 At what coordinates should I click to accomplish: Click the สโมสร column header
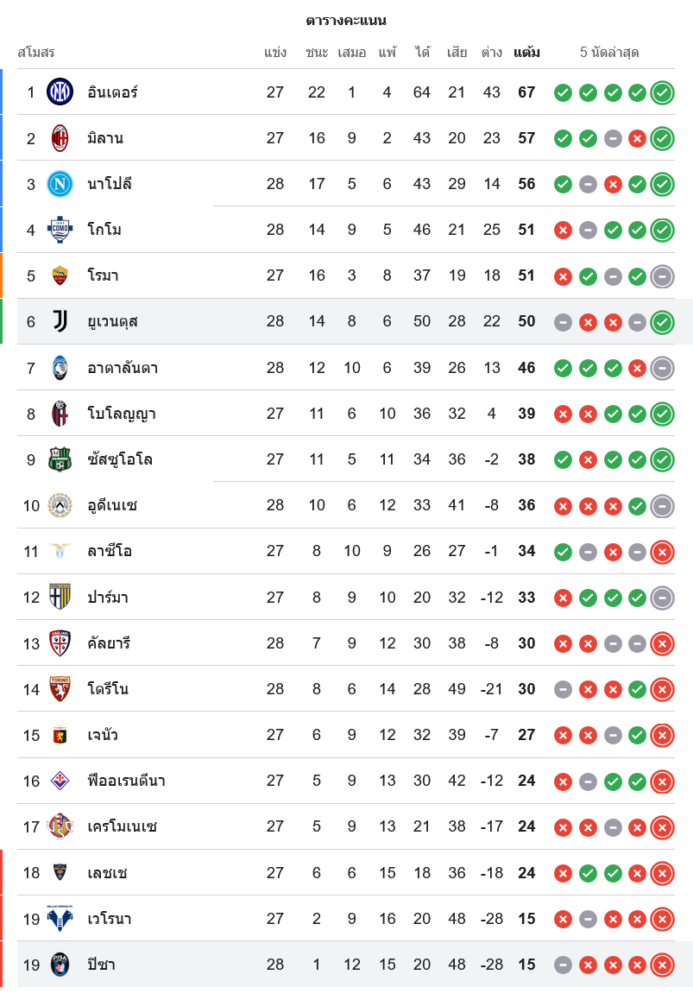coord(36,52)
